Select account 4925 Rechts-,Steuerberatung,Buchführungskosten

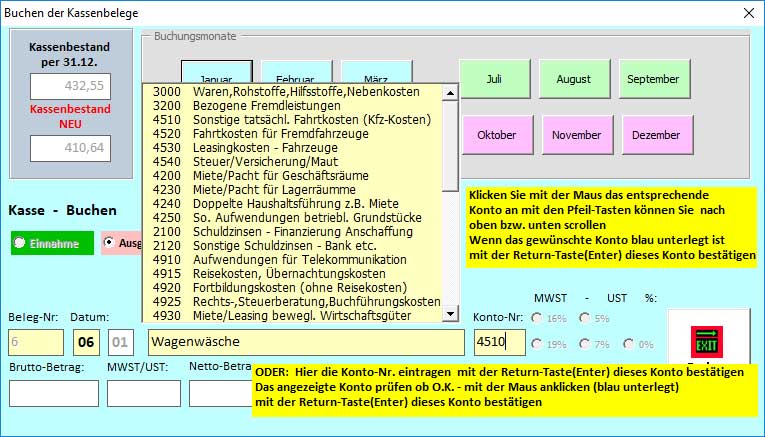[293, 302]
